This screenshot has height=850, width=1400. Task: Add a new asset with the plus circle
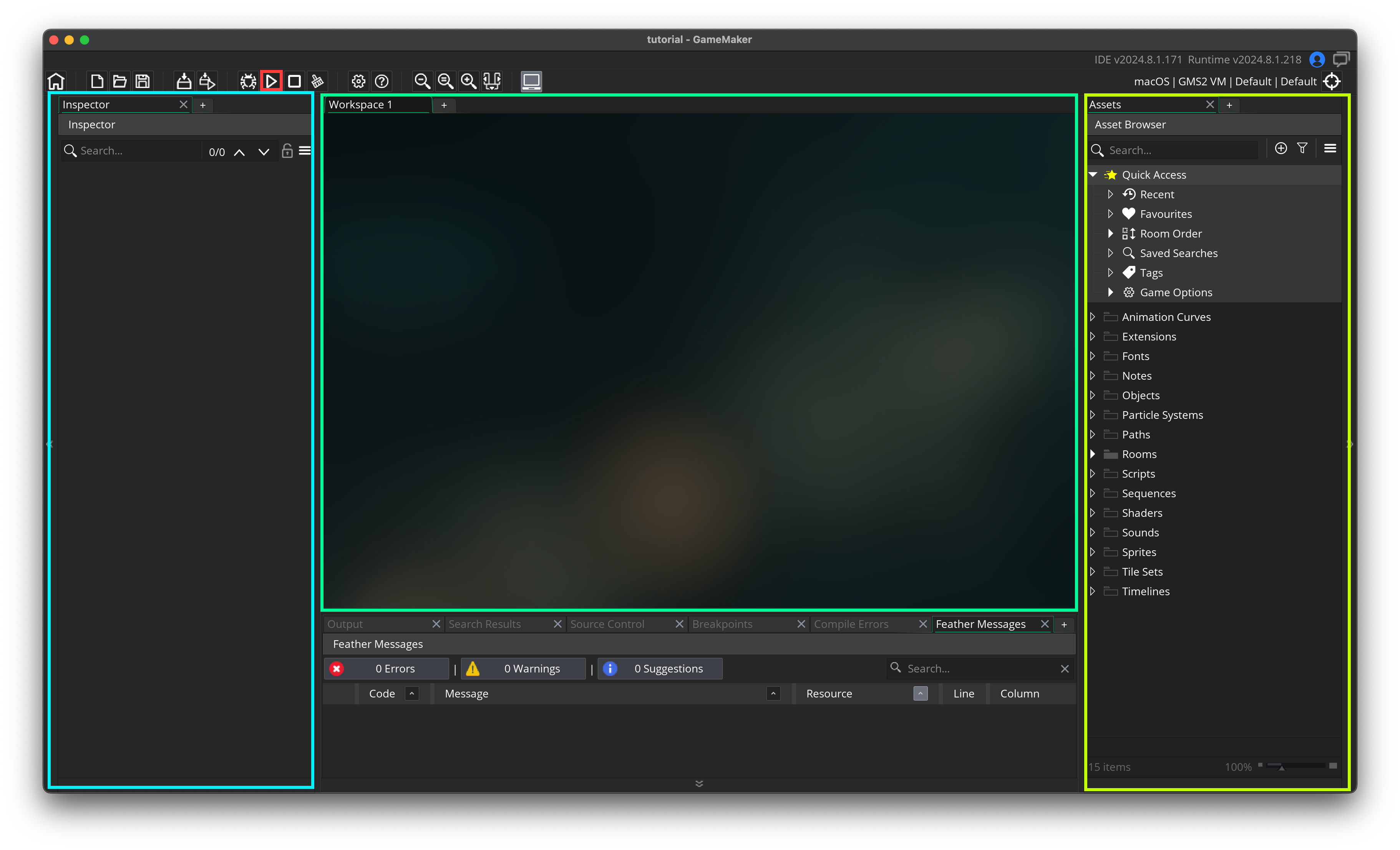pos(1281,148)
